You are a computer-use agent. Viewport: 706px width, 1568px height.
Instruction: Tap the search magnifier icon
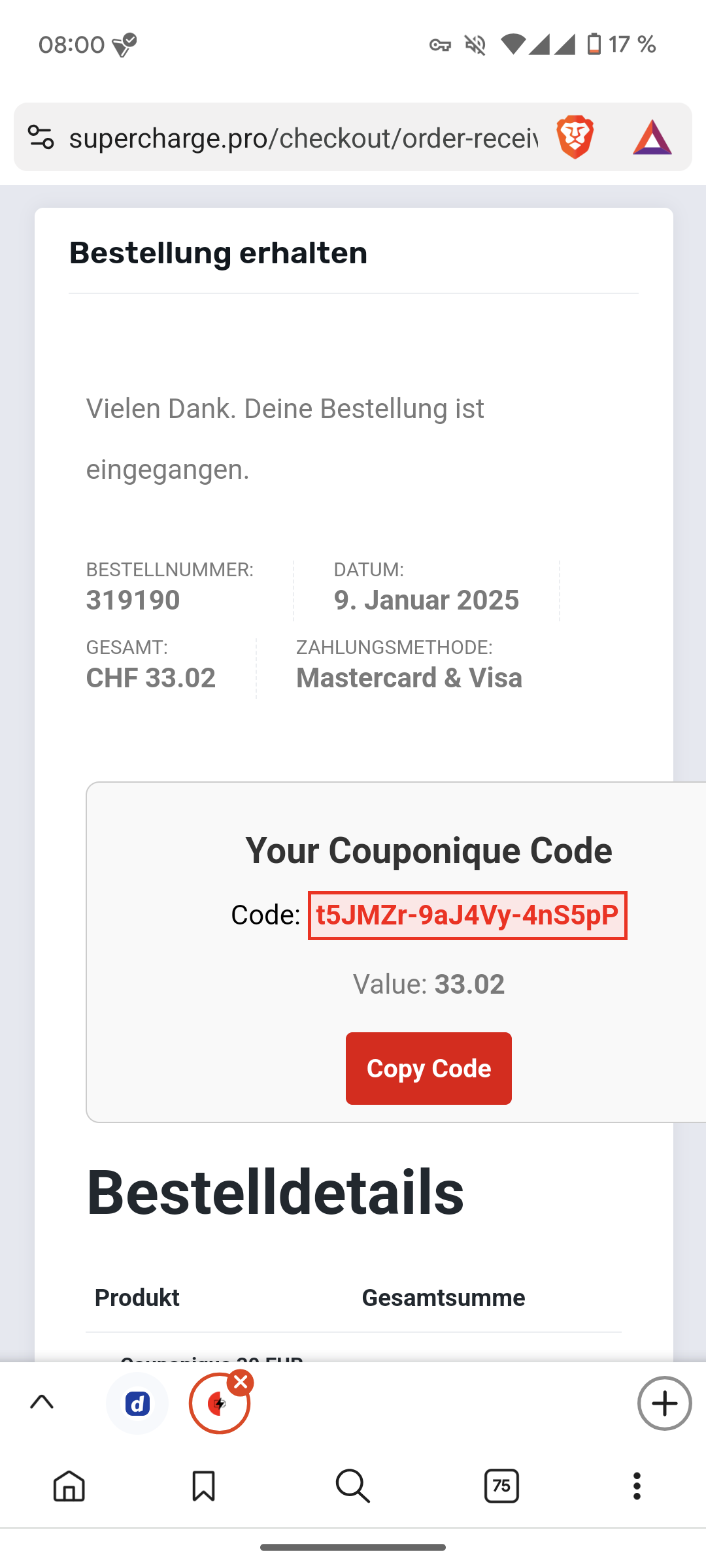coord(353,1486)
